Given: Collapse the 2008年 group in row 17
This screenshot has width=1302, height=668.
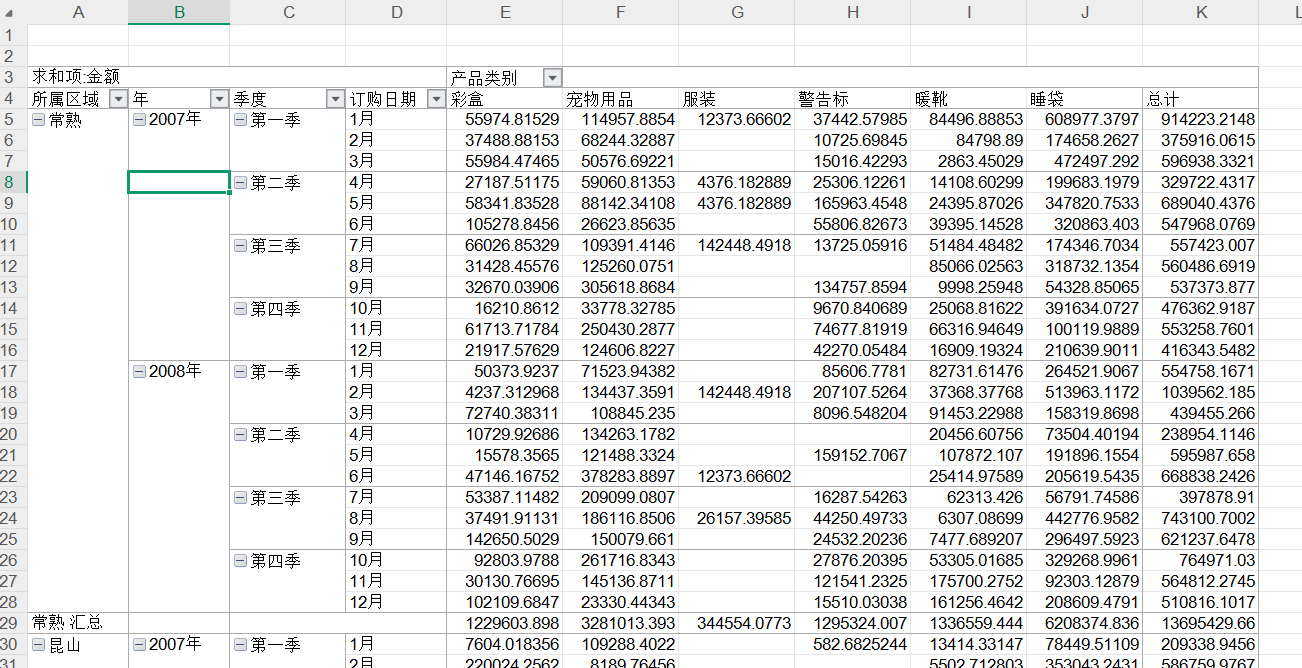Looking at the screenshot, I should (x=140, y=372).
